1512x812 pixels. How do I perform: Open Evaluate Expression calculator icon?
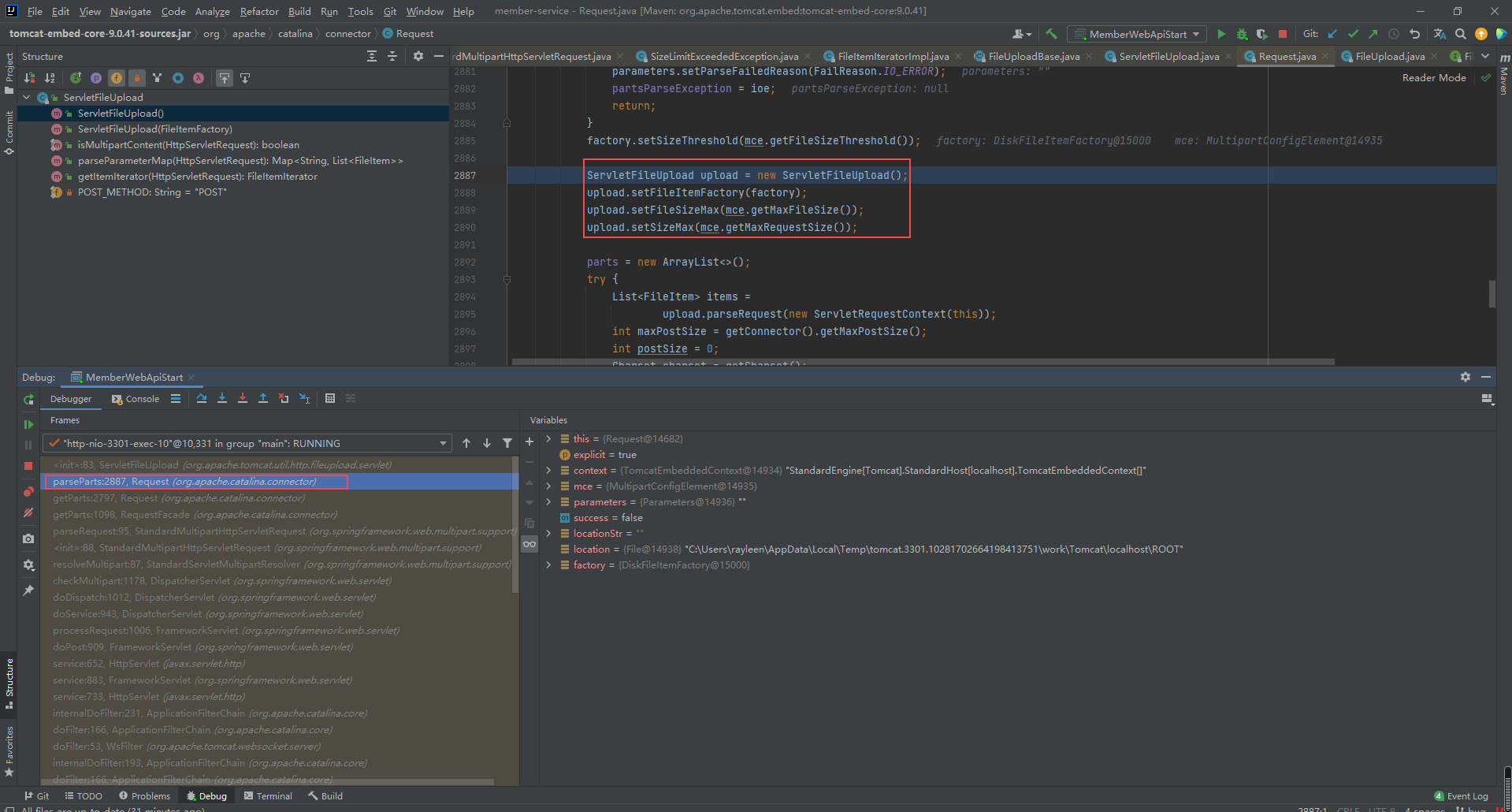pos(330,398)
